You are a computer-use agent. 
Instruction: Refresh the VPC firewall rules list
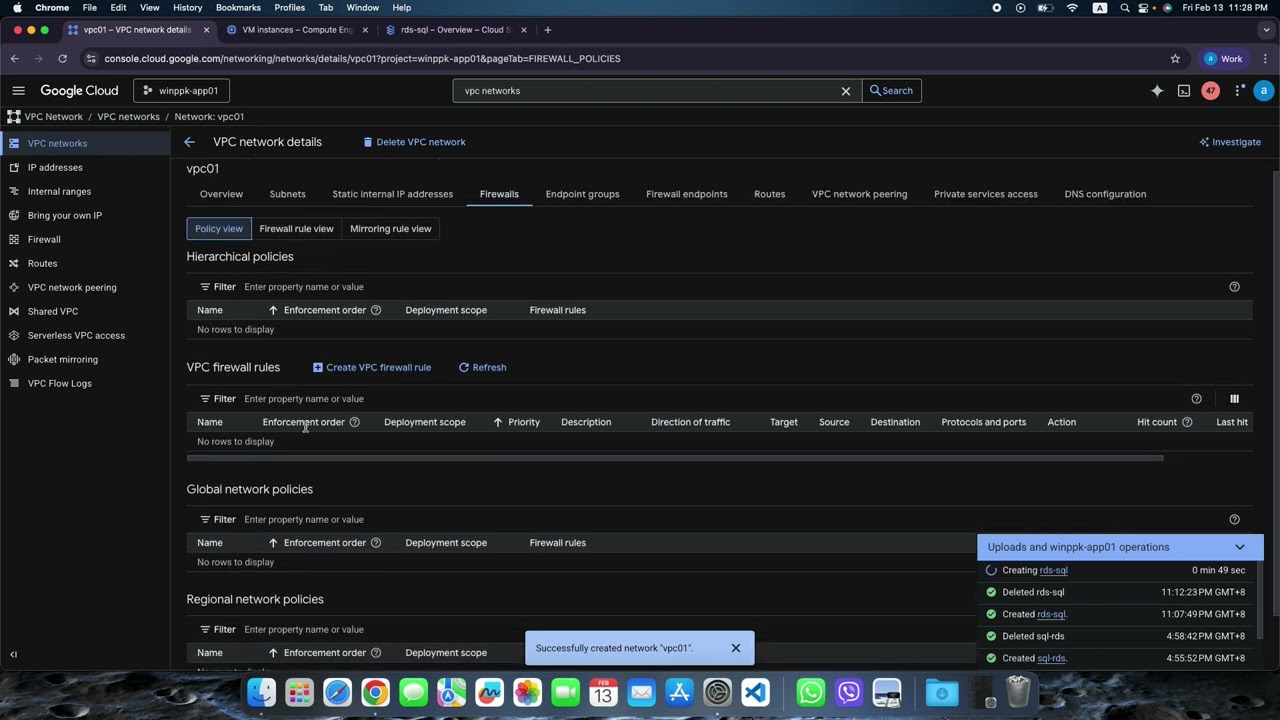pyautogui.click(x=483, y=368)
